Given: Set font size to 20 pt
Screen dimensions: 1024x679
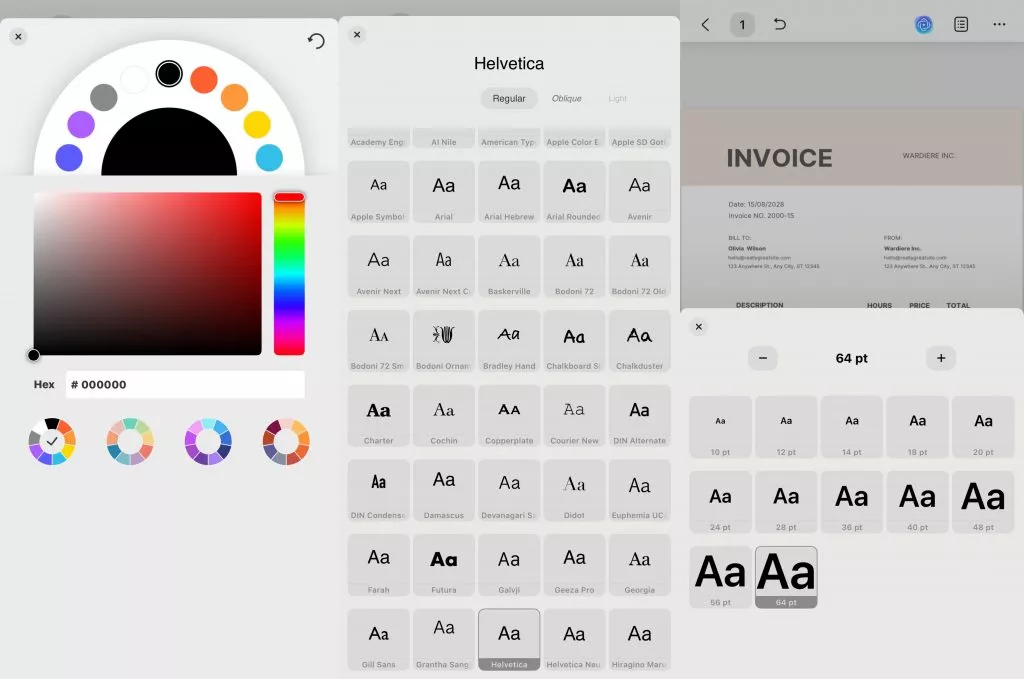Looking at the screenshot, I should point(983,427).
